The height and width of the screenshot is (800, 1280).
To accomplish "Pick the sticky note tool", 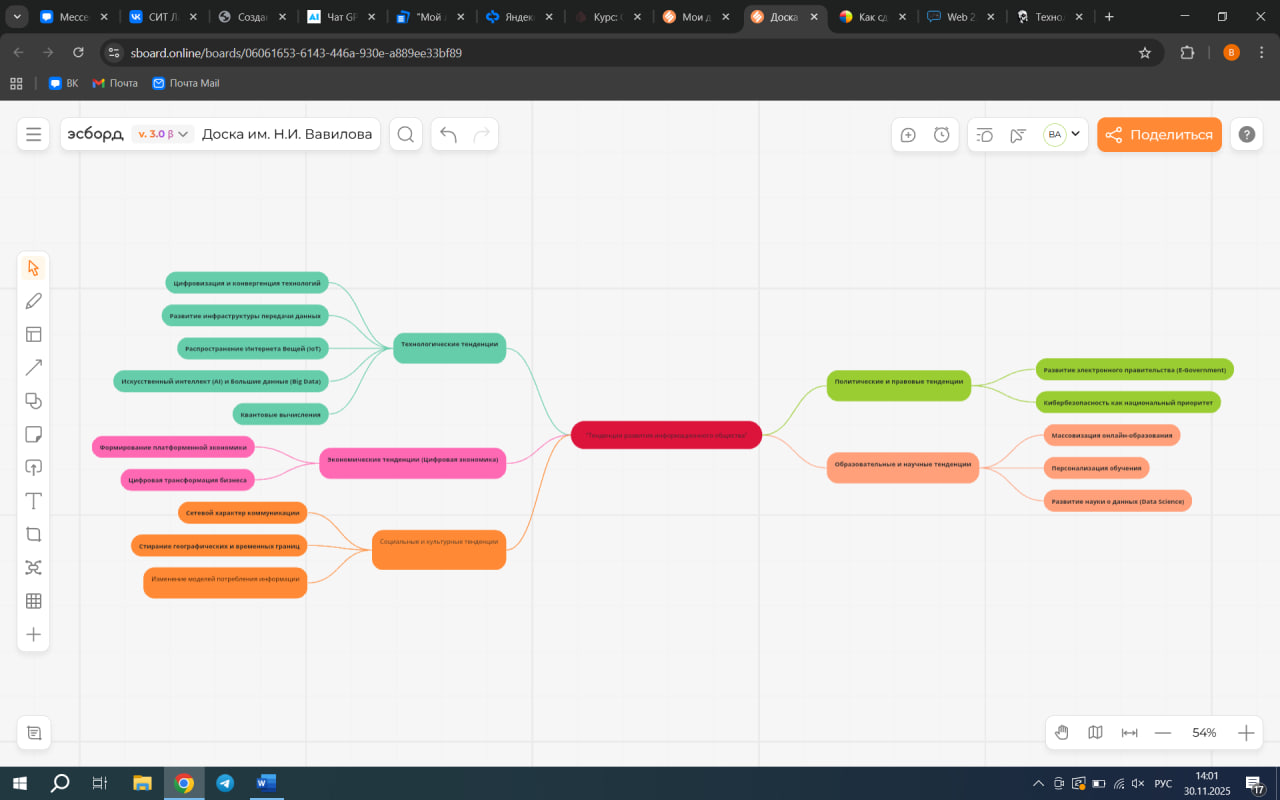I will (33, 434).
